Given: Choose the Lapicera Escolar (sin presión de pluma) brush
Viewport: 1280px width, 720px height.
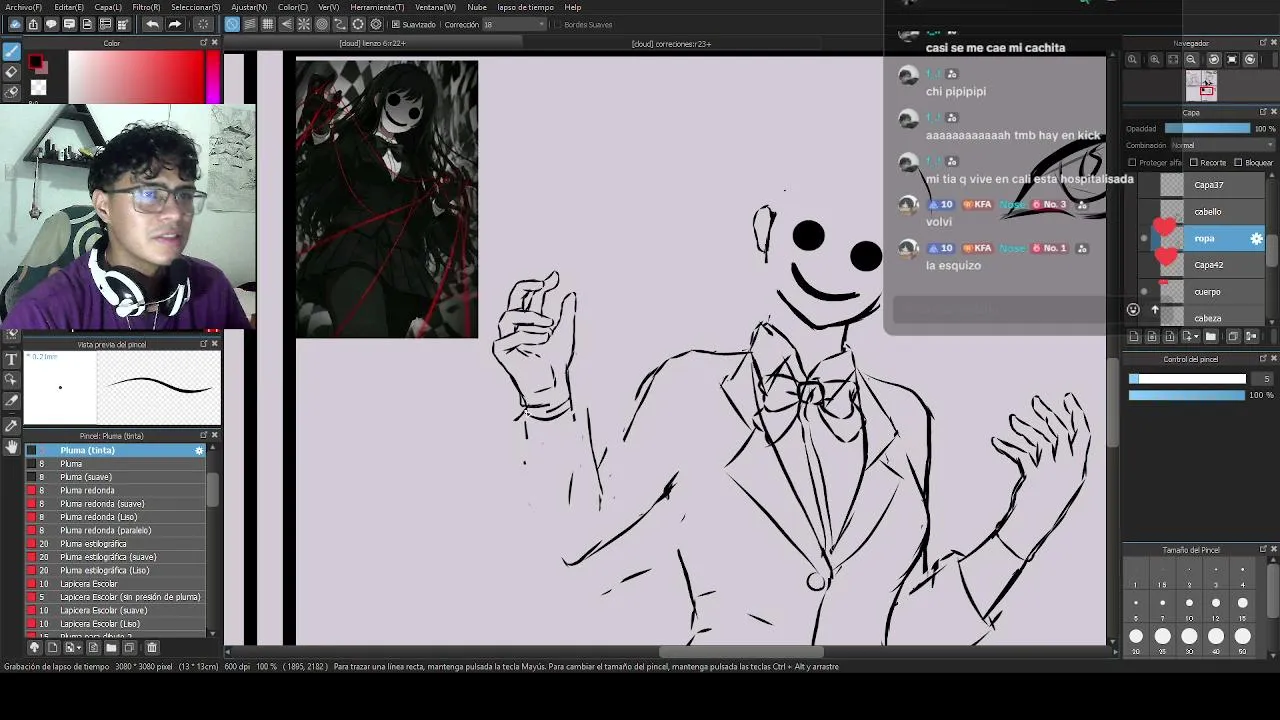Looking at the screenshot, I should point(115,597).
